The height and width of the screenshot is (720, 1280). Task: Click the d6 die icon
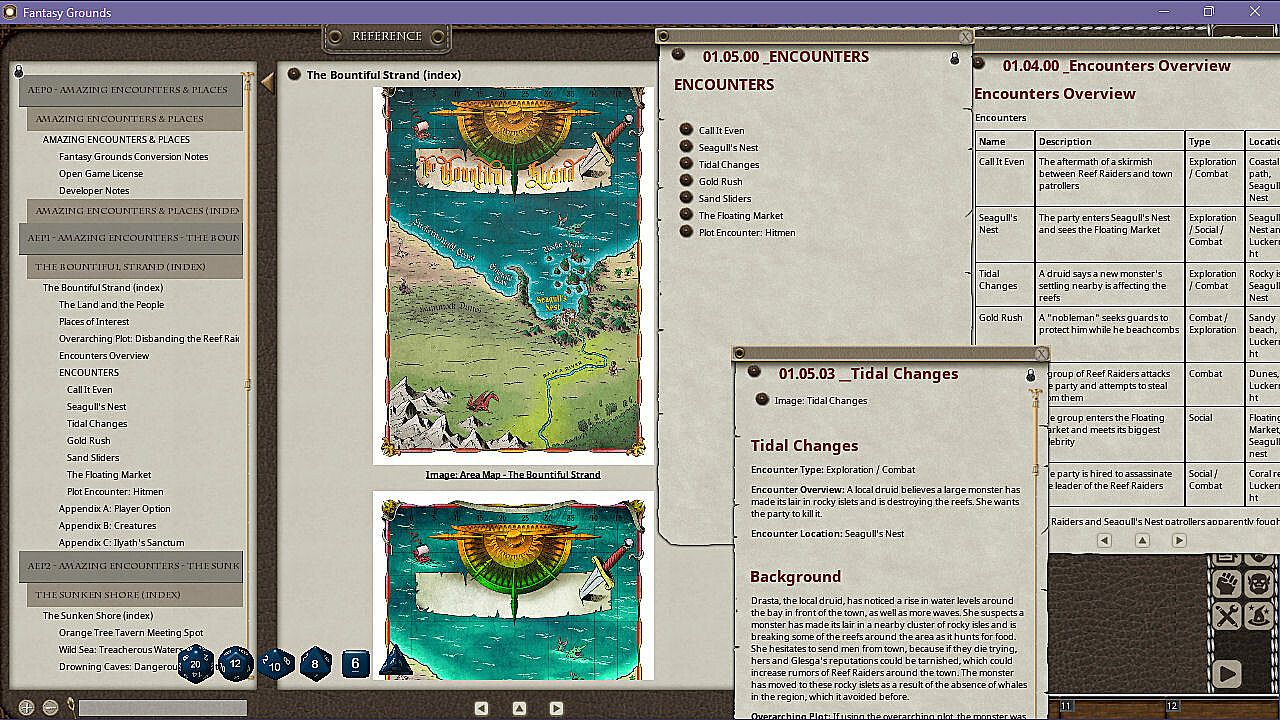(355, 663)
